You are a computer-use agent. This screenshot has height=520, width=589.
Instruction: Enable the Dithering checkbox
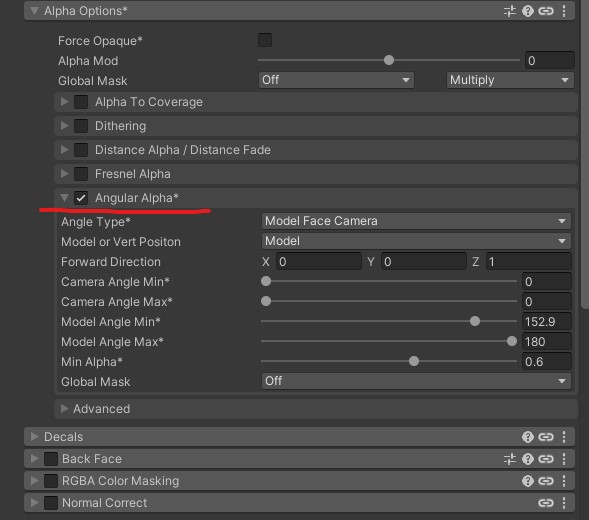coord(81,126)
